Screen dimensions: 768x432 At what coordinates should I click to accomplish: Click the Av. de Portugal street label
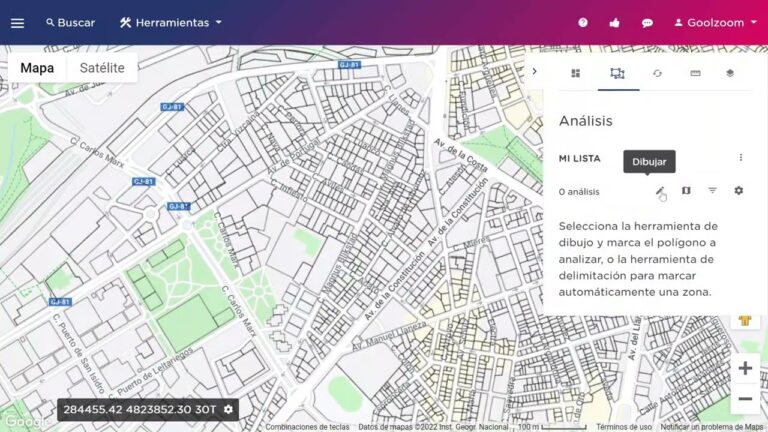tap(293, 156)
